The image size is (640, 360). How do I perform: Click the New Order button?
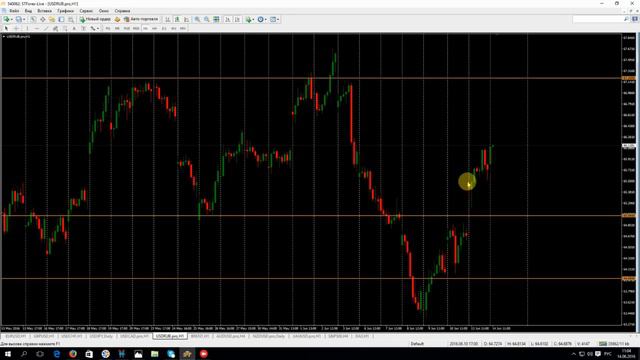tap(95, 19)
